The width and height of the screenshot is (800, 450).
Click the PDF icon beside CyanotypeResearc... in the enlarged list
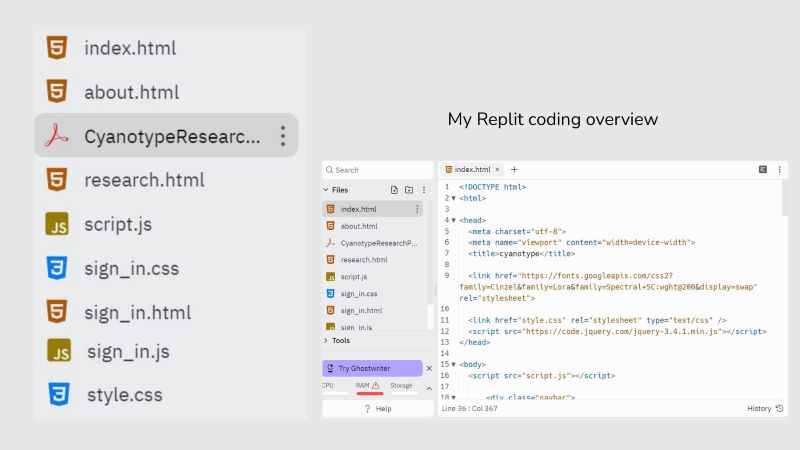(x=56, y=136)
